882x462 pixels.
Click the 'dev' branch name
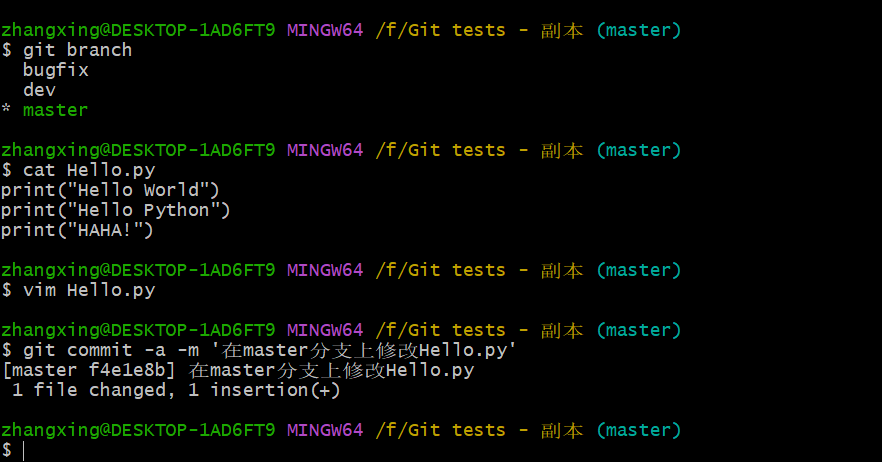point(39,90)
